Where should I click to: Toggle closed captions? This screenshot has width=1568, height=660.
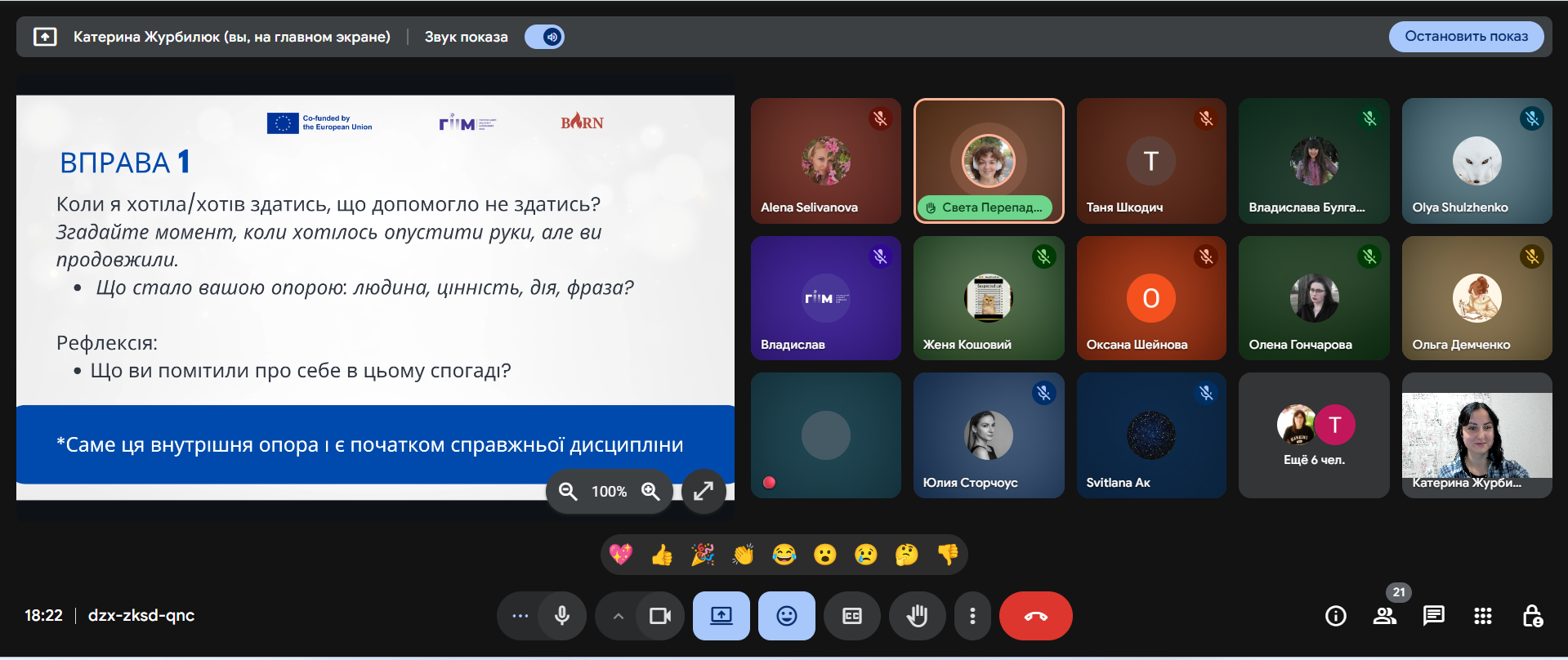(851, 616)
